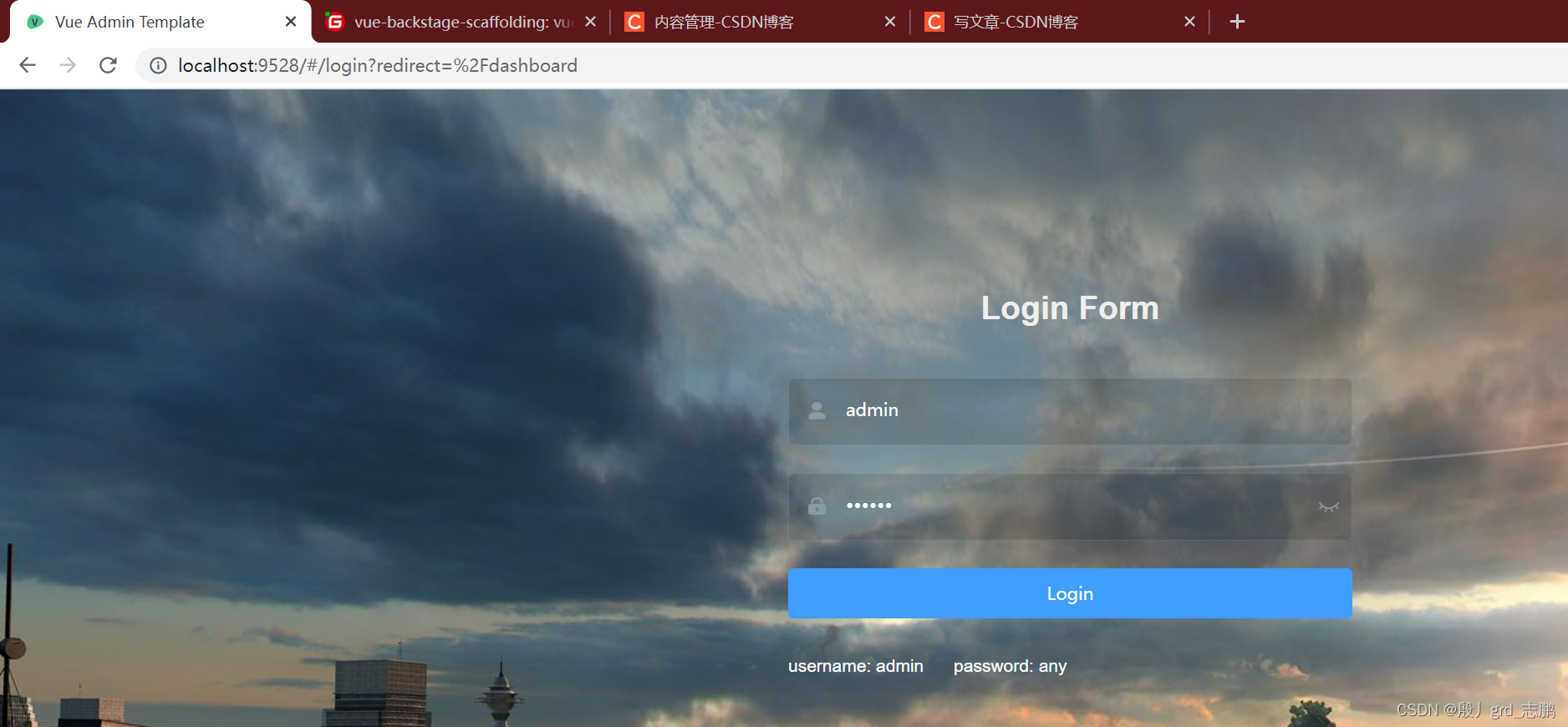The width and height of the screenshot is (1568, 727).
Task: Click the 'username: admin' hint text
Action: click(856, 666)
